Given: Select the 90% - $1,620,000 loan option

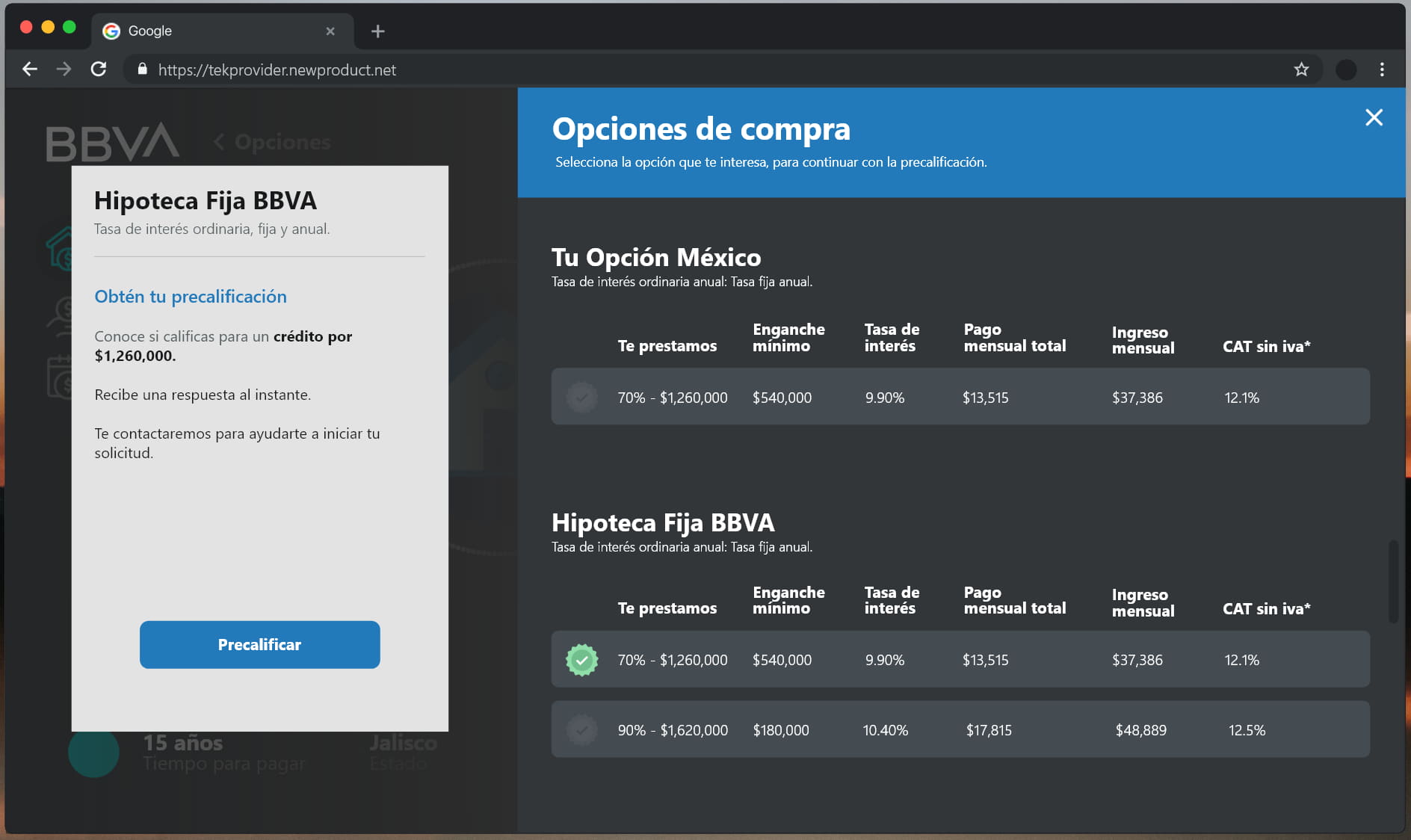Looking at the screenshot, I should pos(581,730).
